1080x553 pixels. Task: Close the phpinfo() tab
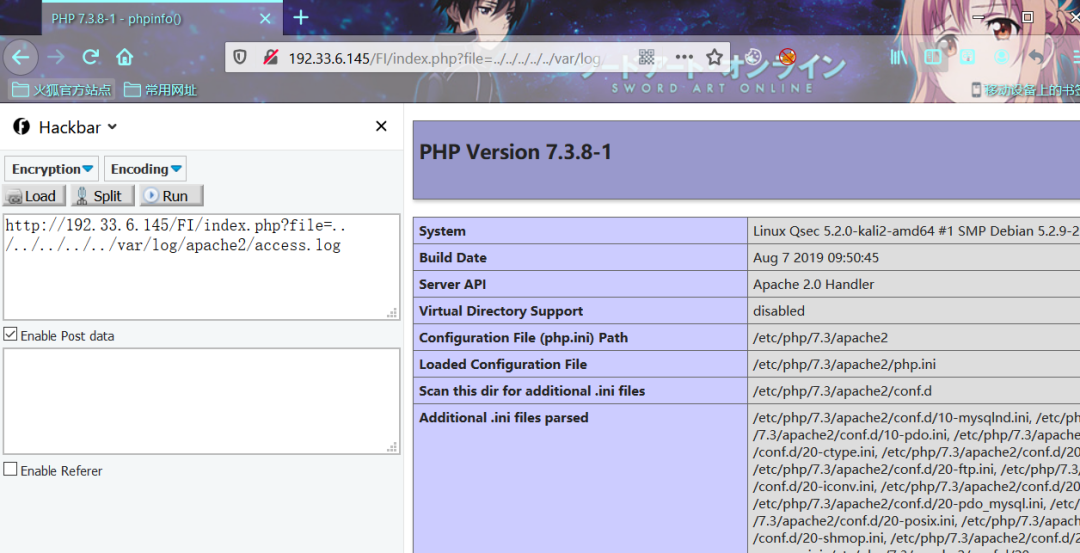click(x=265, y=19)
